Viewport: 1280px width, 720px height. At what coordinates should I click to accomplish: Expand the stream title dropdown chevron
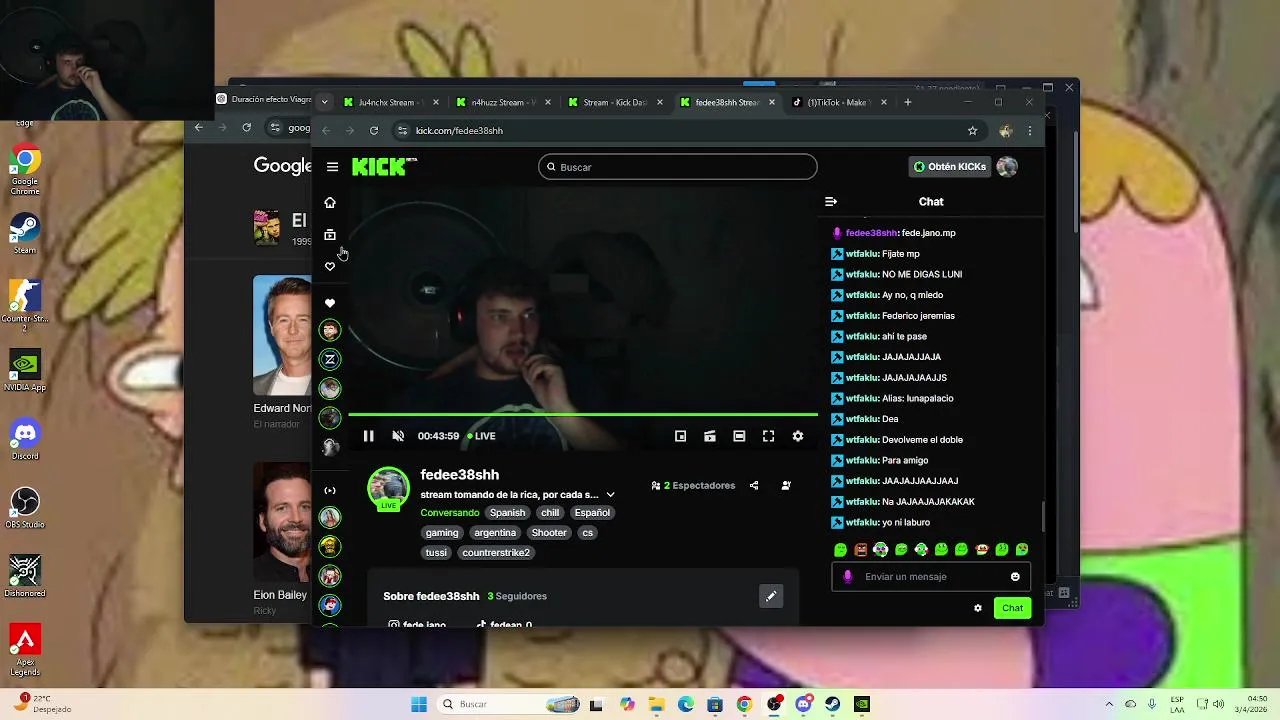point(610,494)
